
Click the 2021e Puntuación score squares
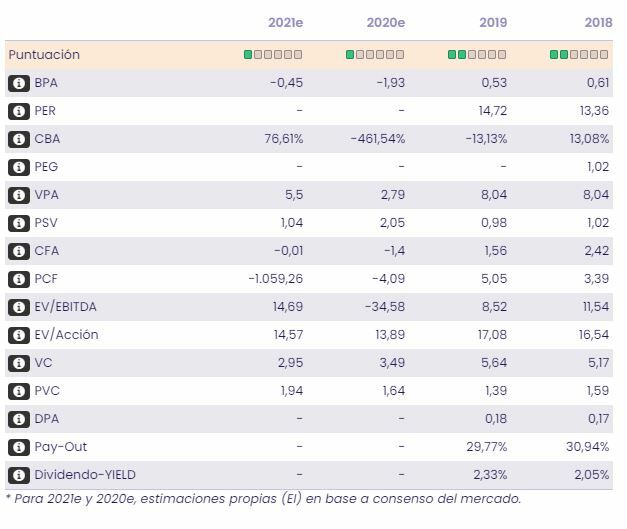[x=273, y=55]
